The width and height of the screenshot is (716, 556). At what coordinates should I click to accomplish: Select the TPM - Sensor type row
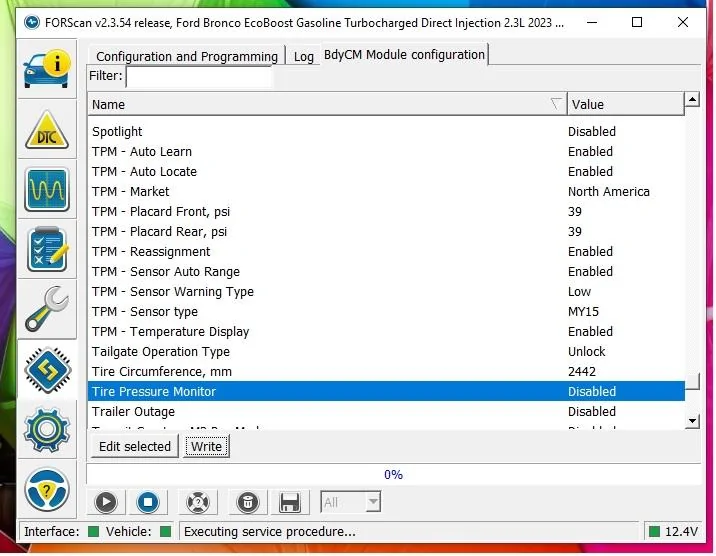pyautogui.click(x=386, y=312)
